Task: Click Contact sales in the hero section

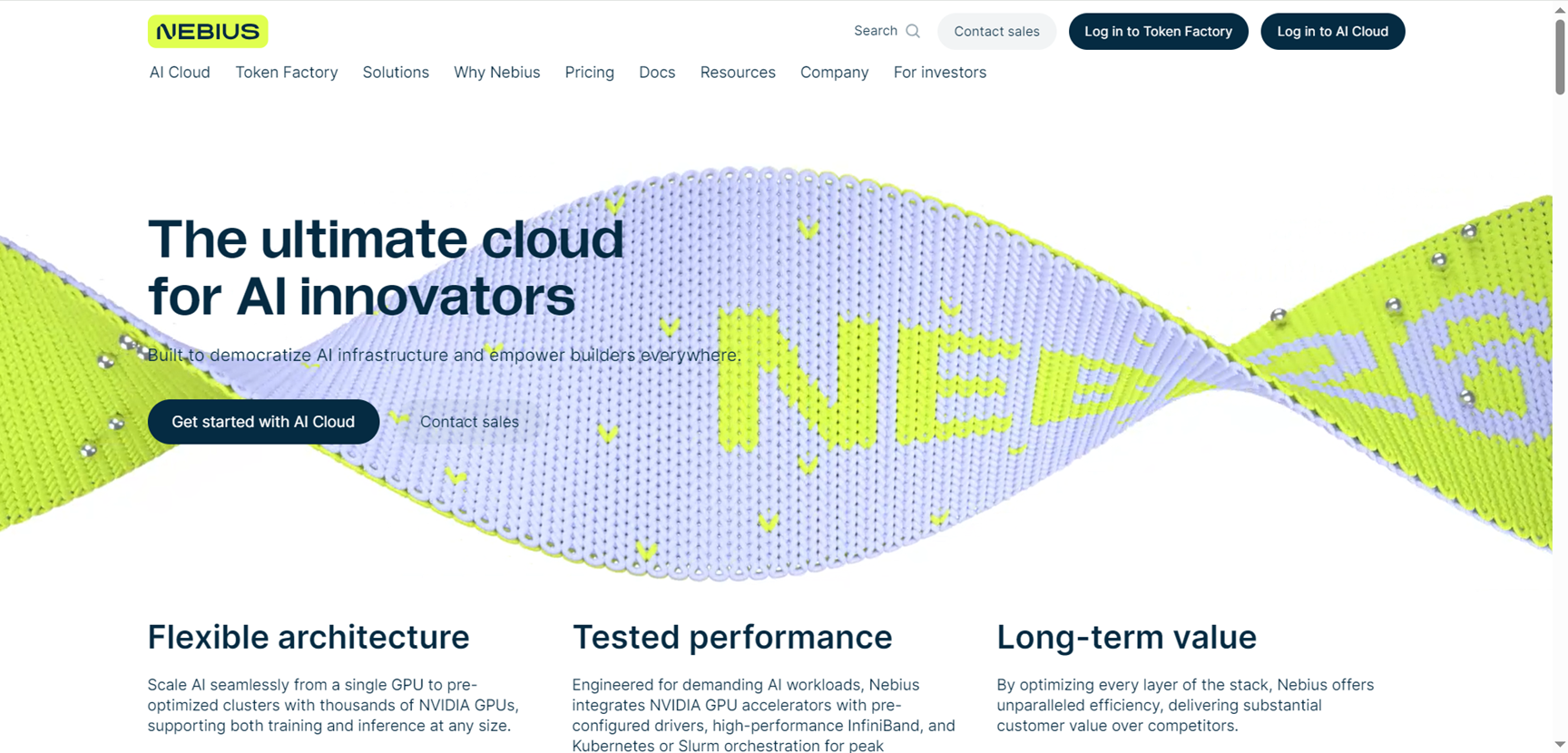Action: coord(469,422)
